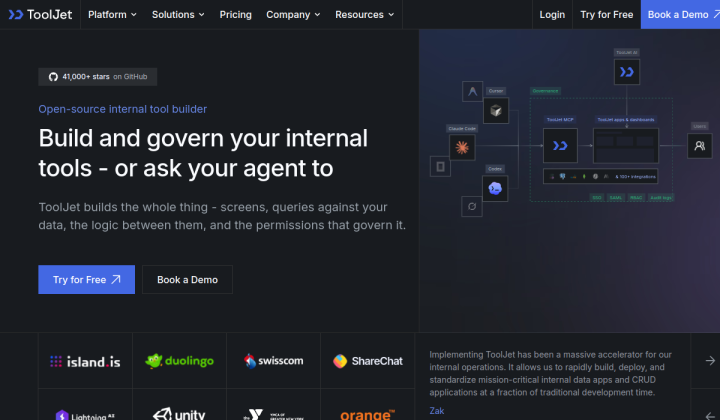Click the 'Build and govern your internal tools' headline
720x420 pixels.
pyautogui.click(x=203, y=153)
